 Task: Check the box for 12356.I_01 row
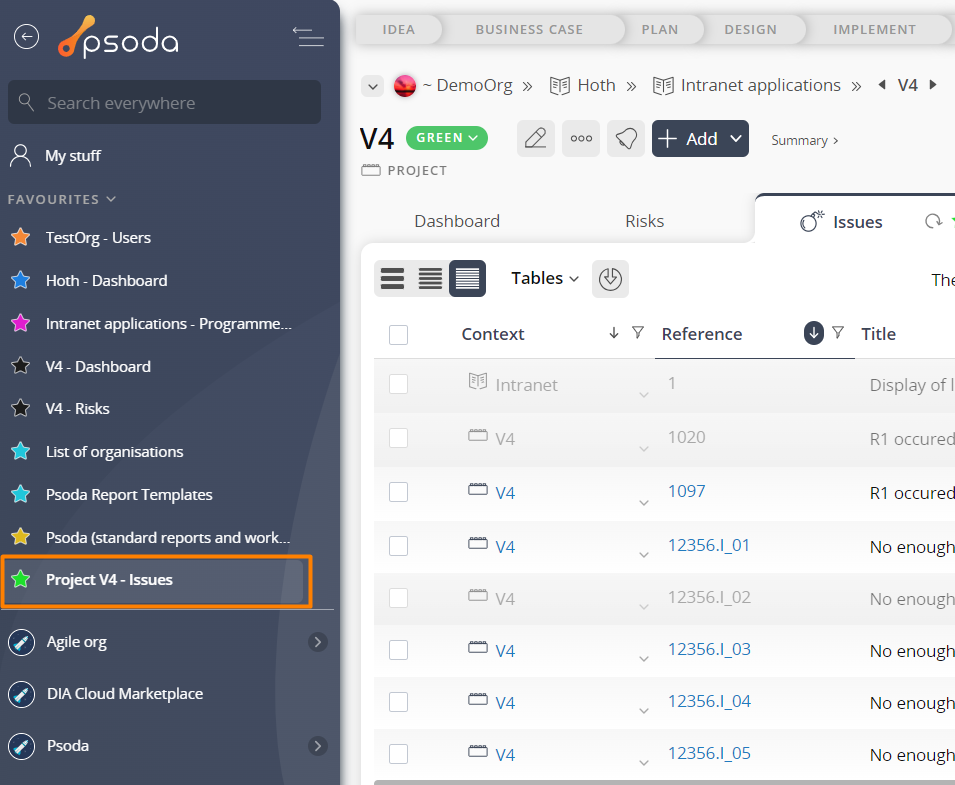pos(398,546)
